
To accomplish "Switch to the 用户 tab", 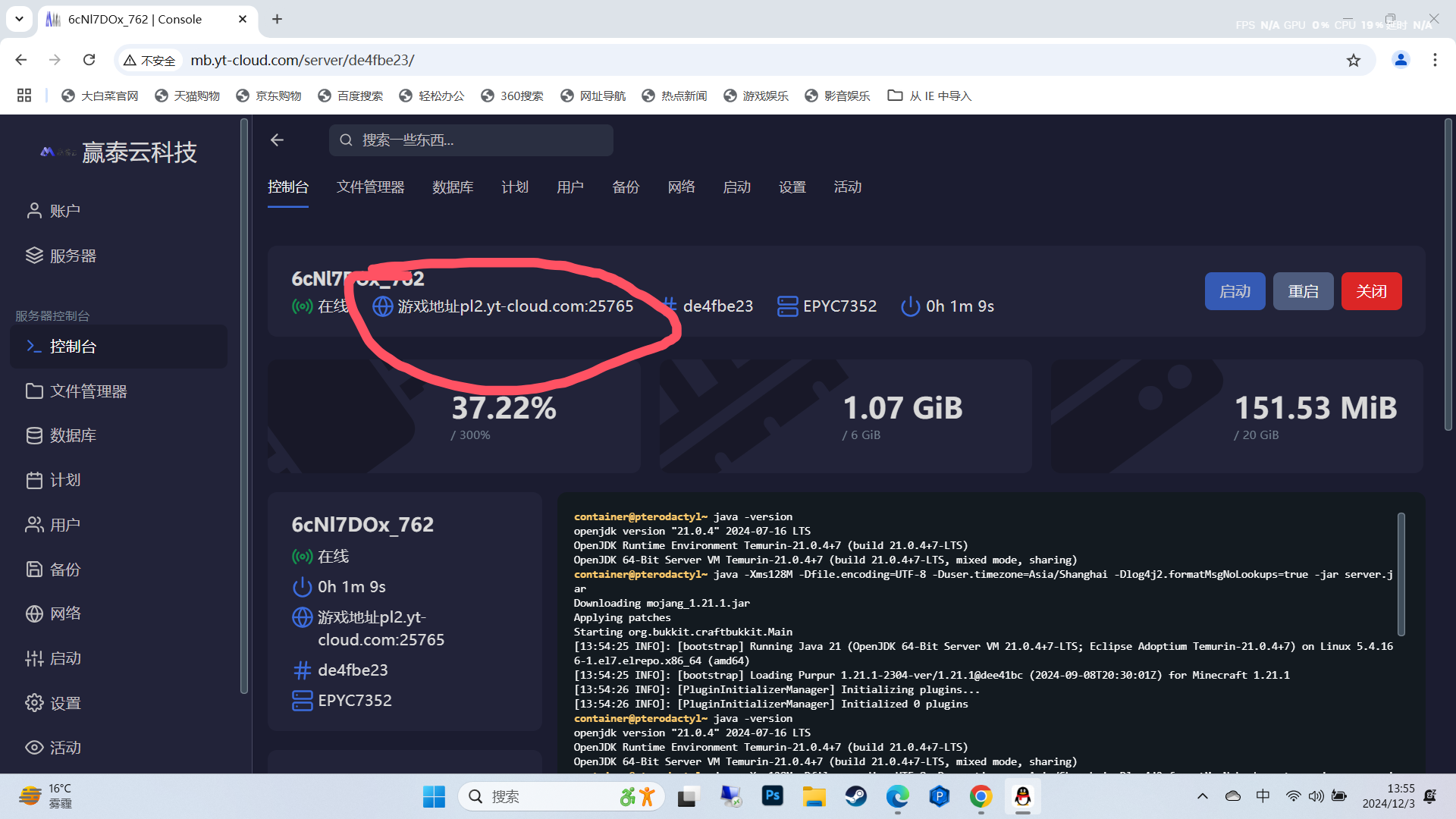I will tap(570, 187).
